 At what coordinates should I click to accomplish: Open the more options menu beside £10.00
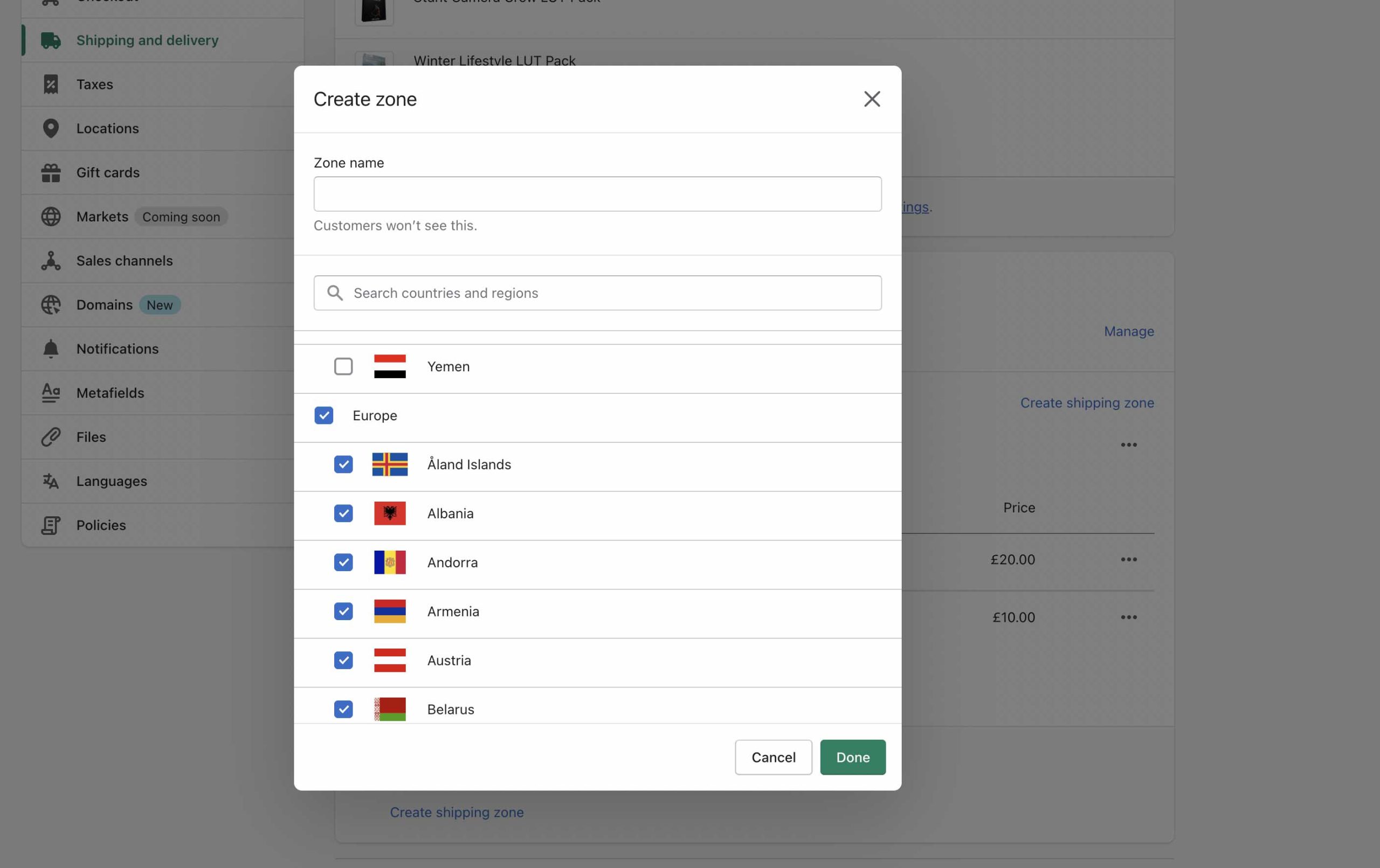point(1128,617)
